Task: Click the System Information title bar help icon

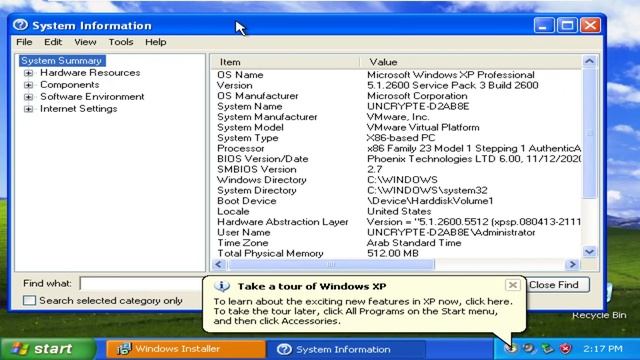Action: tap(20, 25)
